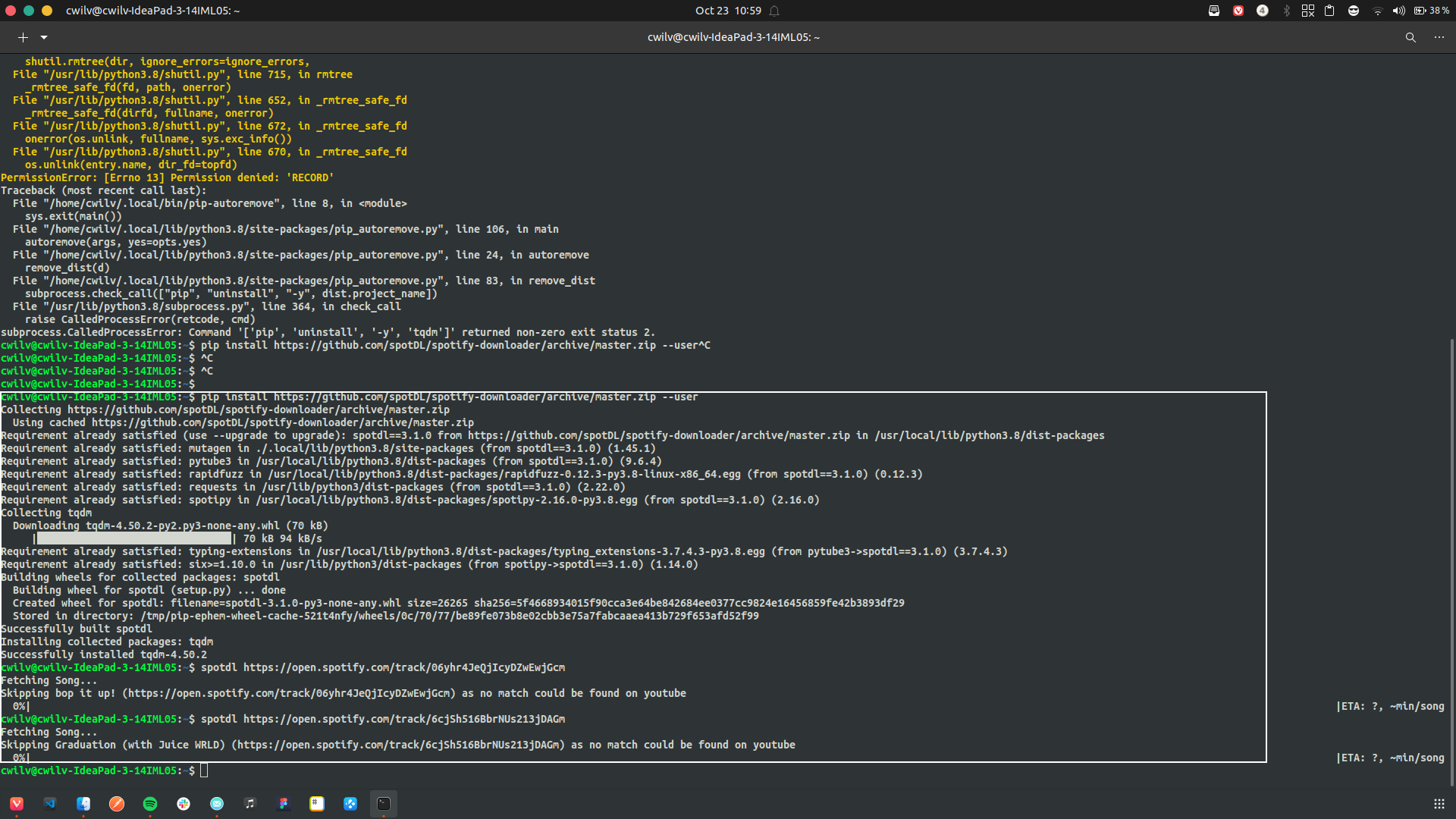Click the battery 38 % indicator
The height and width of the screenshot is (819, 1456).
[x=1431, y=11]
